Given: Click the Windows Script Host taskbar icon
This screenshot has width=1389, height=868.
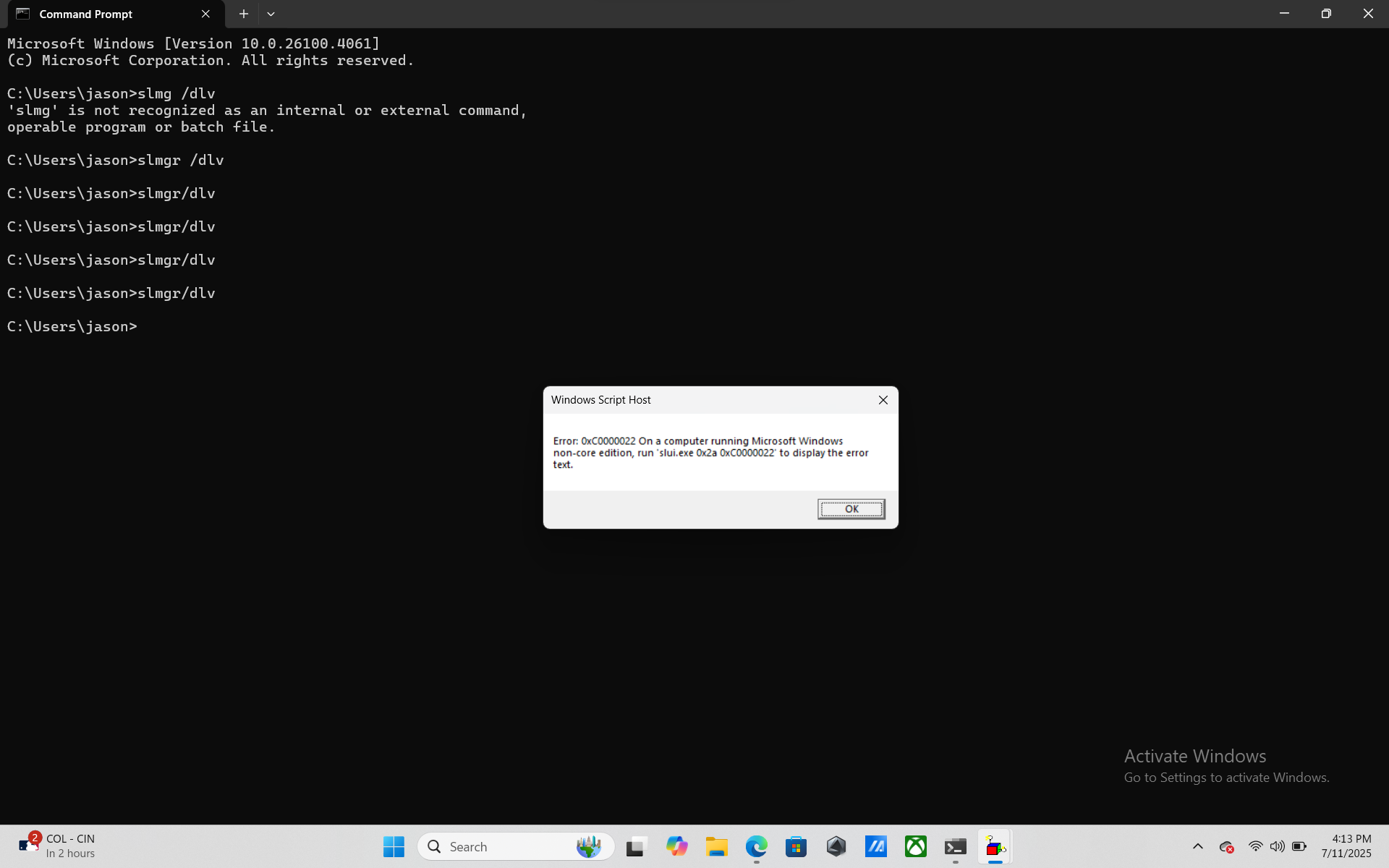Looking at the screenshot, I should [x=995, y=846].
